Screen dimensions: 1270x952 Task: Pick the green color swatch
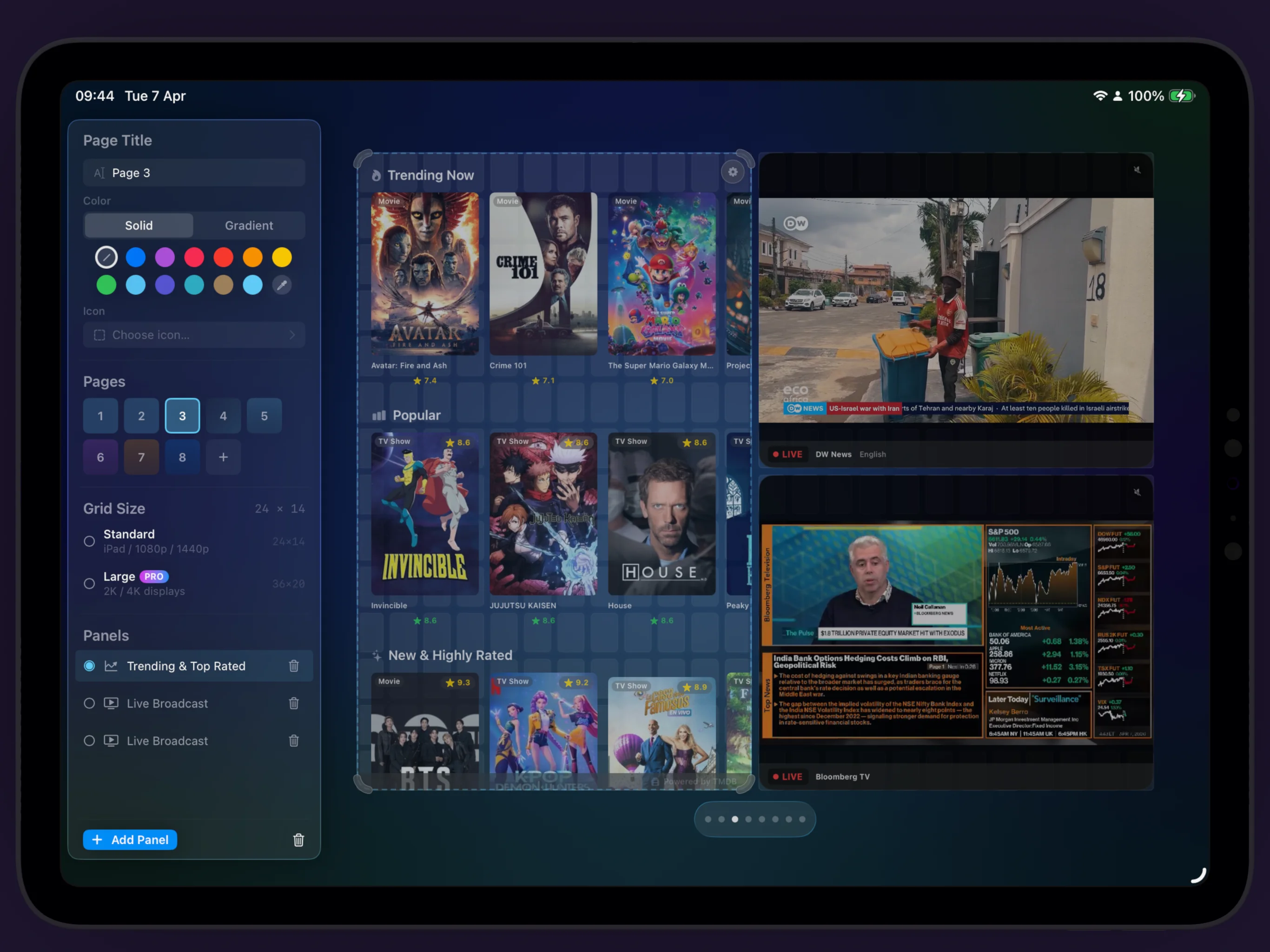pos(106,285)
